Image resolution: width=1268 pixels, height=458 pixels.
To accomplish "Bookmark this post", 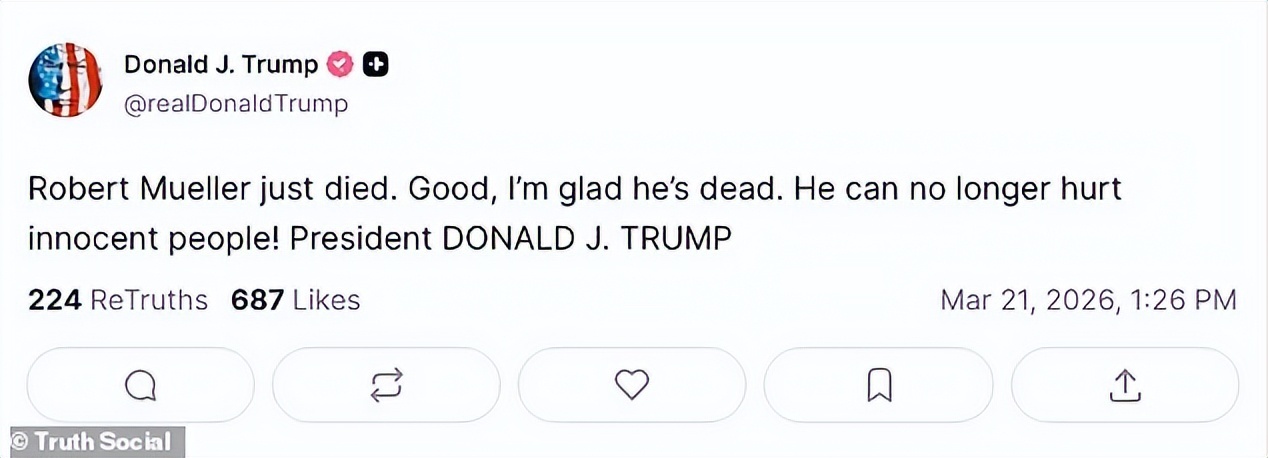I will coord(877,384).
